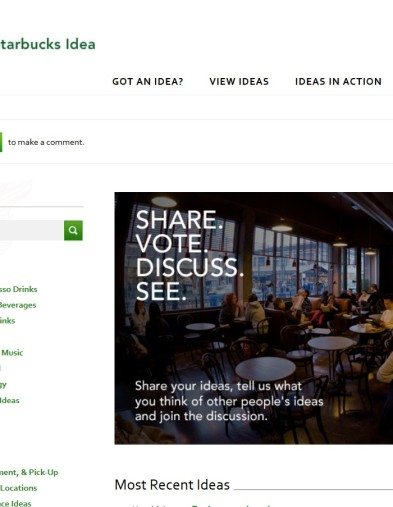Open the Payment, & Pick-Up category
The height and width of the screenshot is (507, 393).
click(29, 472)
